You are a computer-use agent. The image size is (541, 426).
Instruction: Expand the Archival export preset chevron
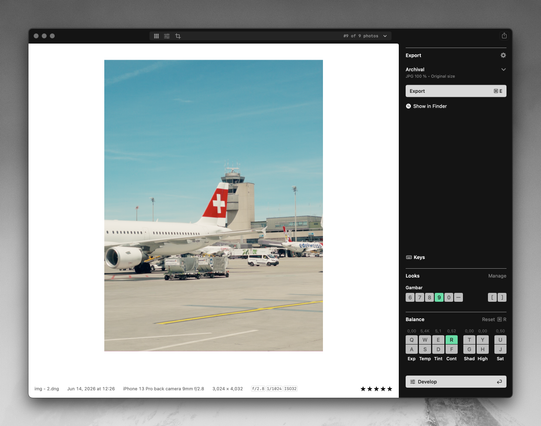[503, 69]
